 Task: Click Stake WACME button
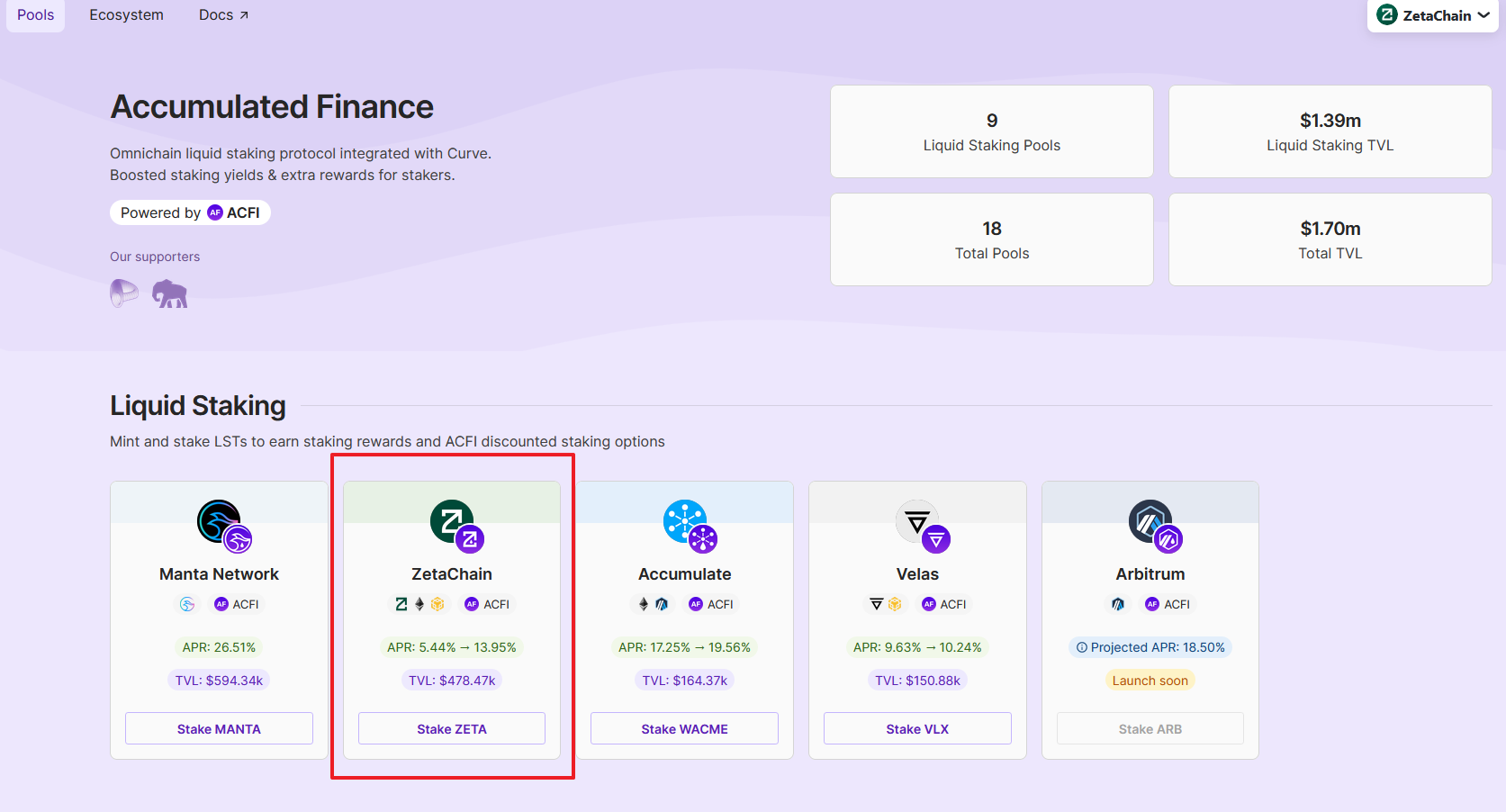684,728
